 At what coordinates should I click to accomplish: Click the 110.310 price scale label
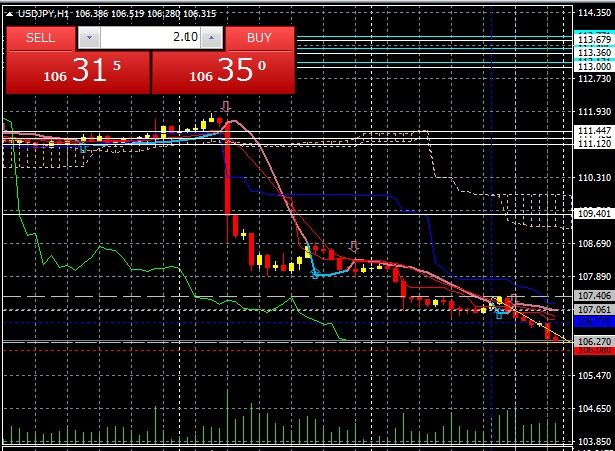(595, 178)
